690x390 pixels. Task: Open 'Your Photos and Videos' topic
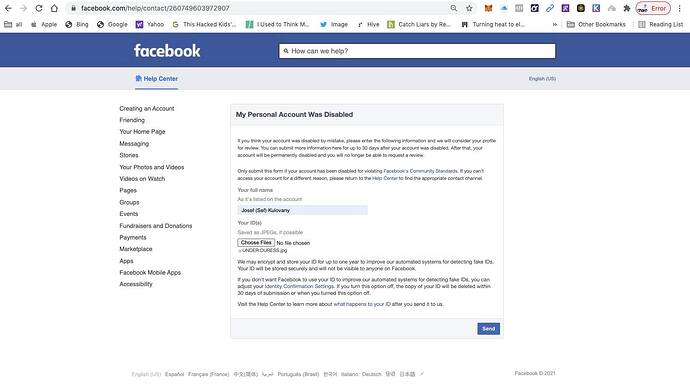coord(152,167)
